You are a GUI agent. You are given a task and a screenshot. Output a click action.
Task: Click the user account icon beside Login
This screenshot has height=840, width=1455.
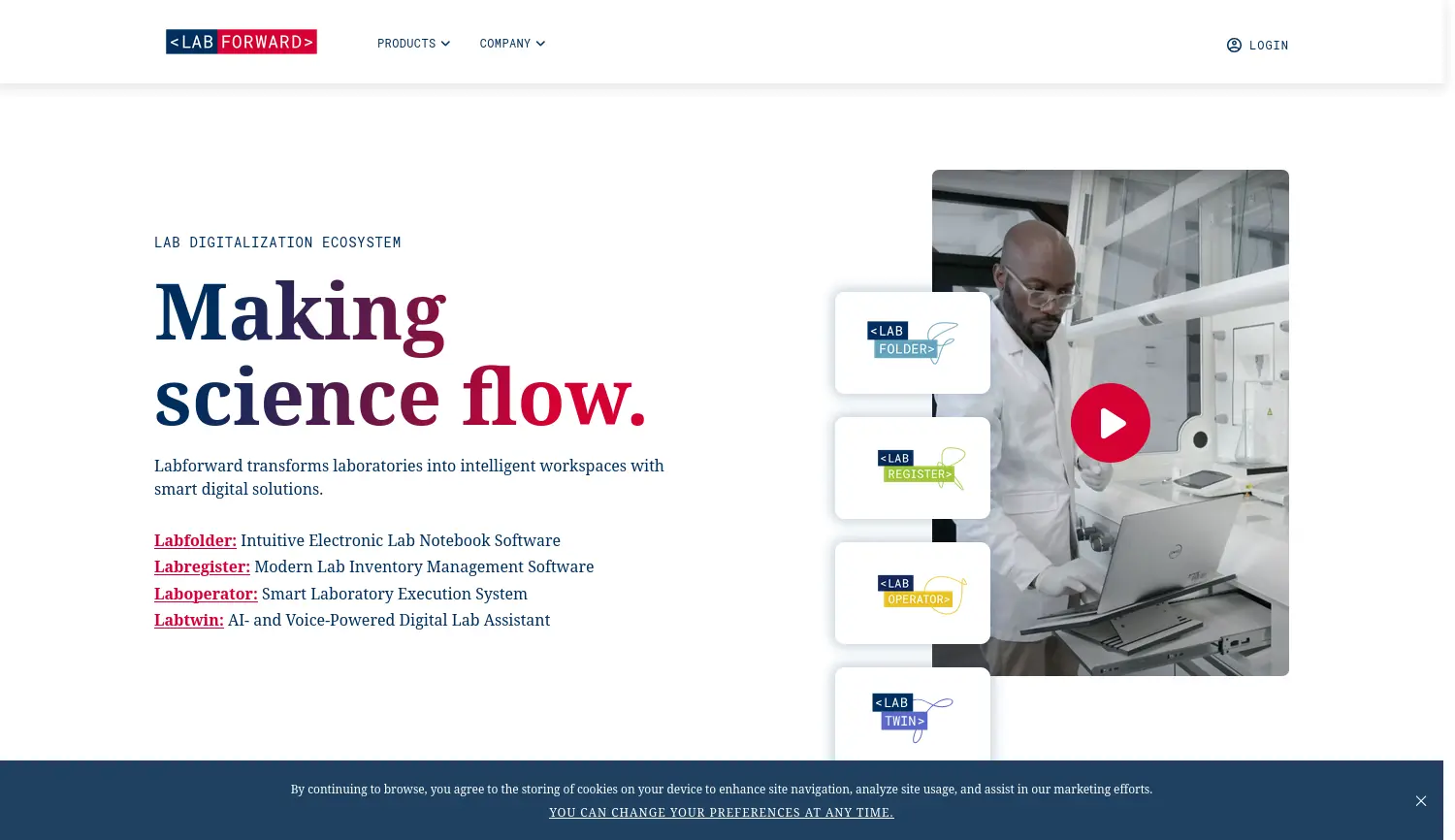[1233, 45]
